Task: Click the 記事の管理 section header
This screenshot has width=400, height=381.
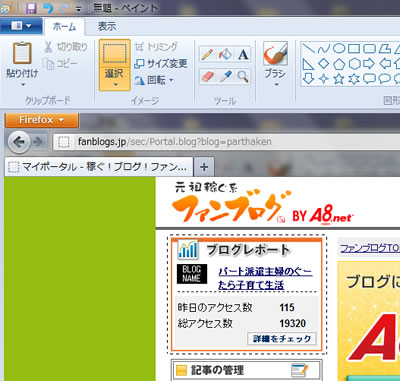Action: 246,370
